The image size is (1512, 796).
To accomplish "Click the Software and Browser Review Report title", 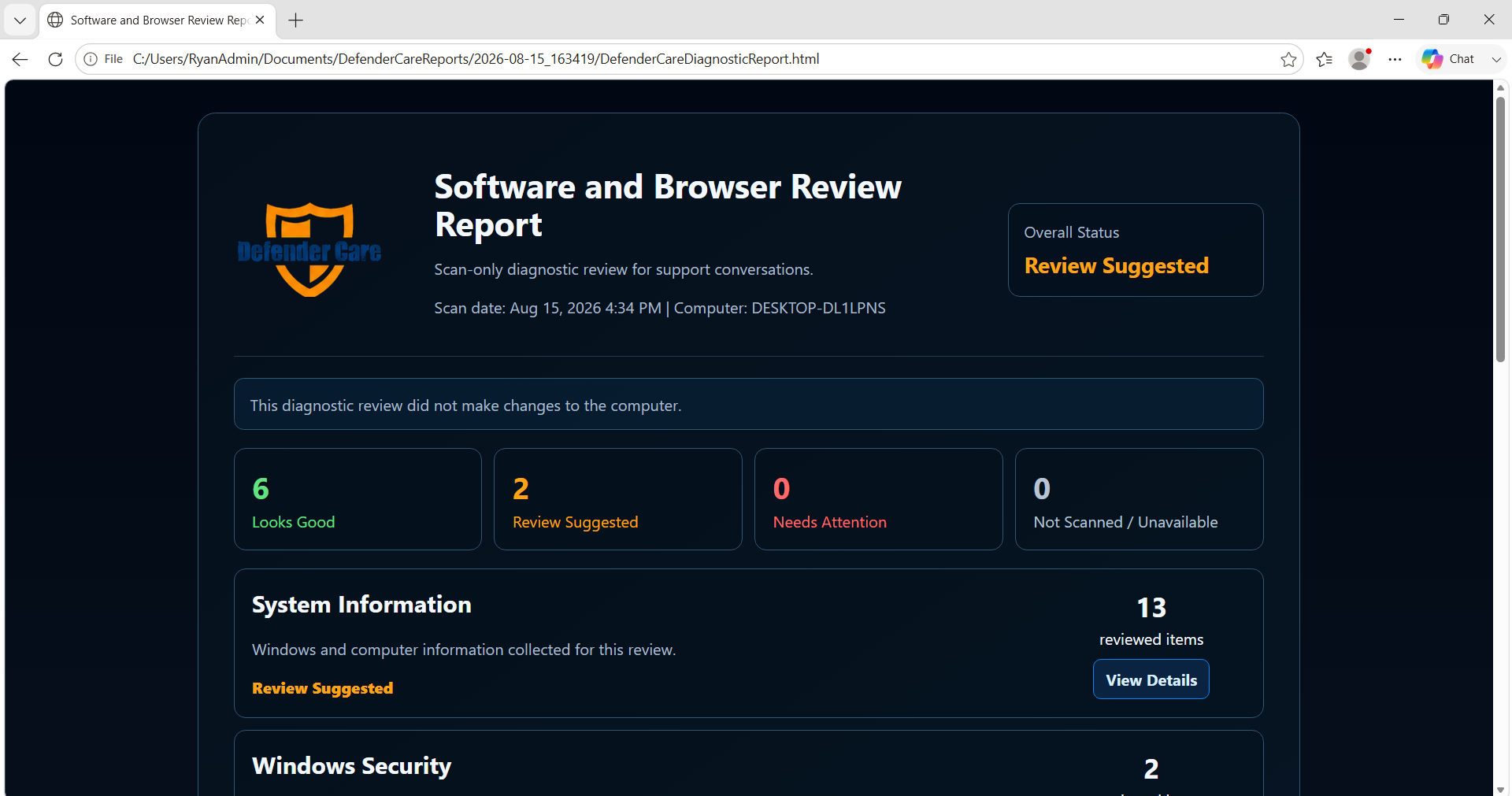I will pos(668,205).
